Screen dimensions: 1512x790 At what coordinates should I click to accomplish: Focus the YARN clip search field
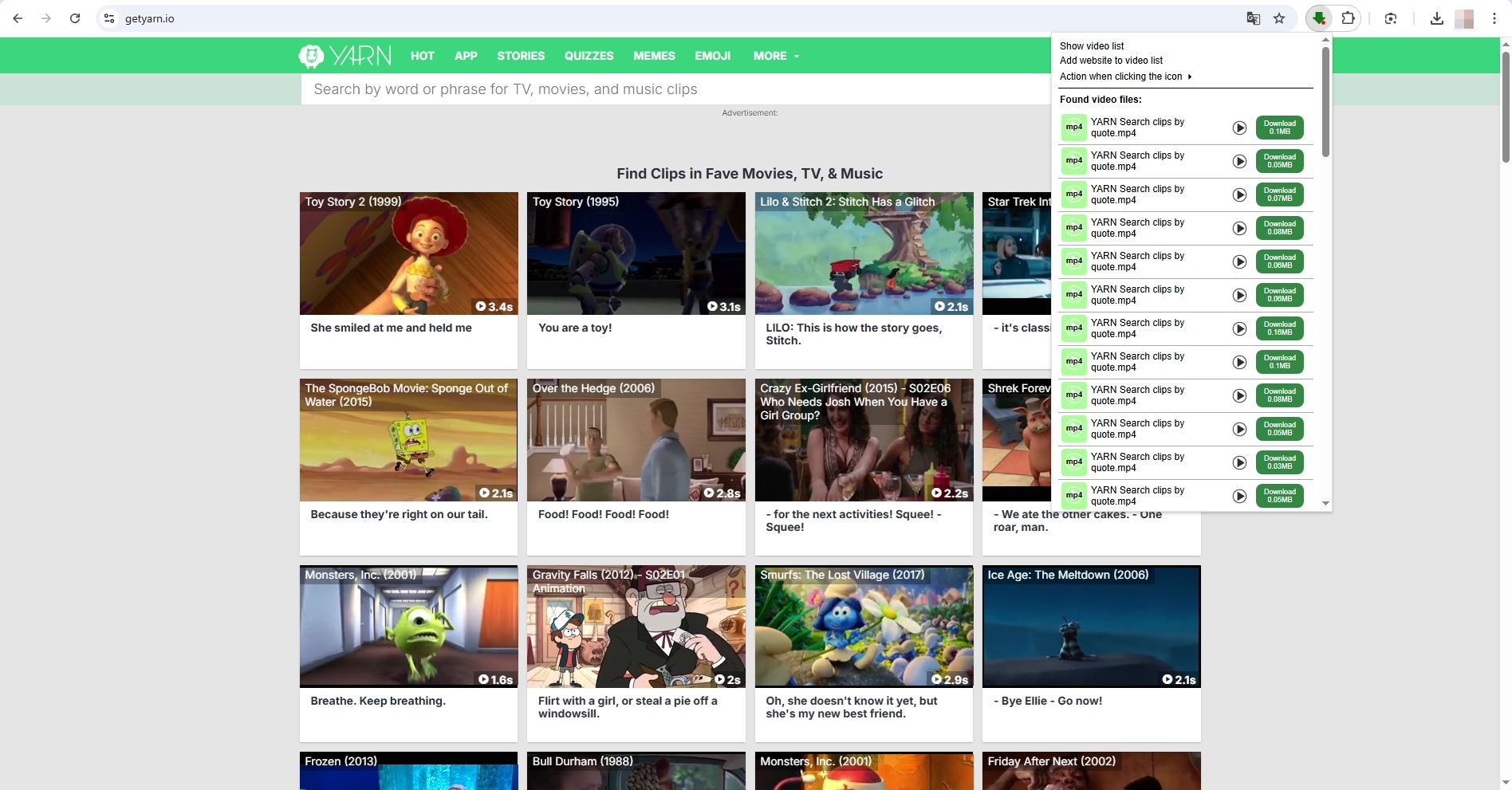point(676,89)
